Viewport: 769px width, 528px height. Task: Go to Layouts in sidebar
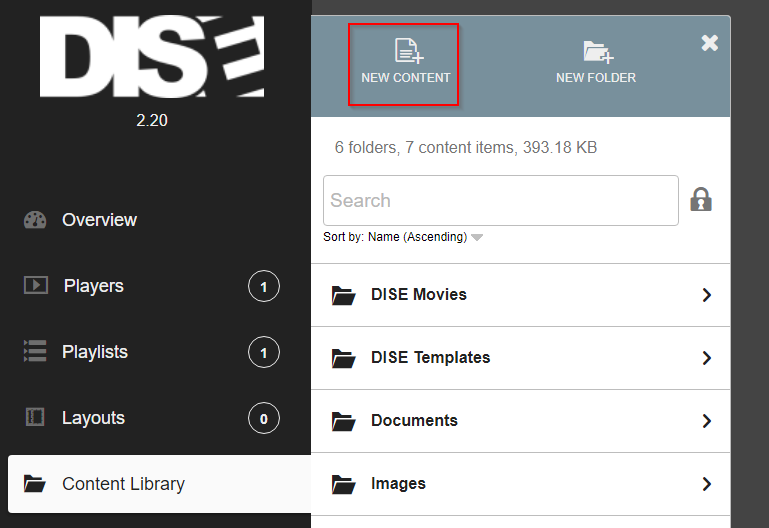[x=93, y=418]
